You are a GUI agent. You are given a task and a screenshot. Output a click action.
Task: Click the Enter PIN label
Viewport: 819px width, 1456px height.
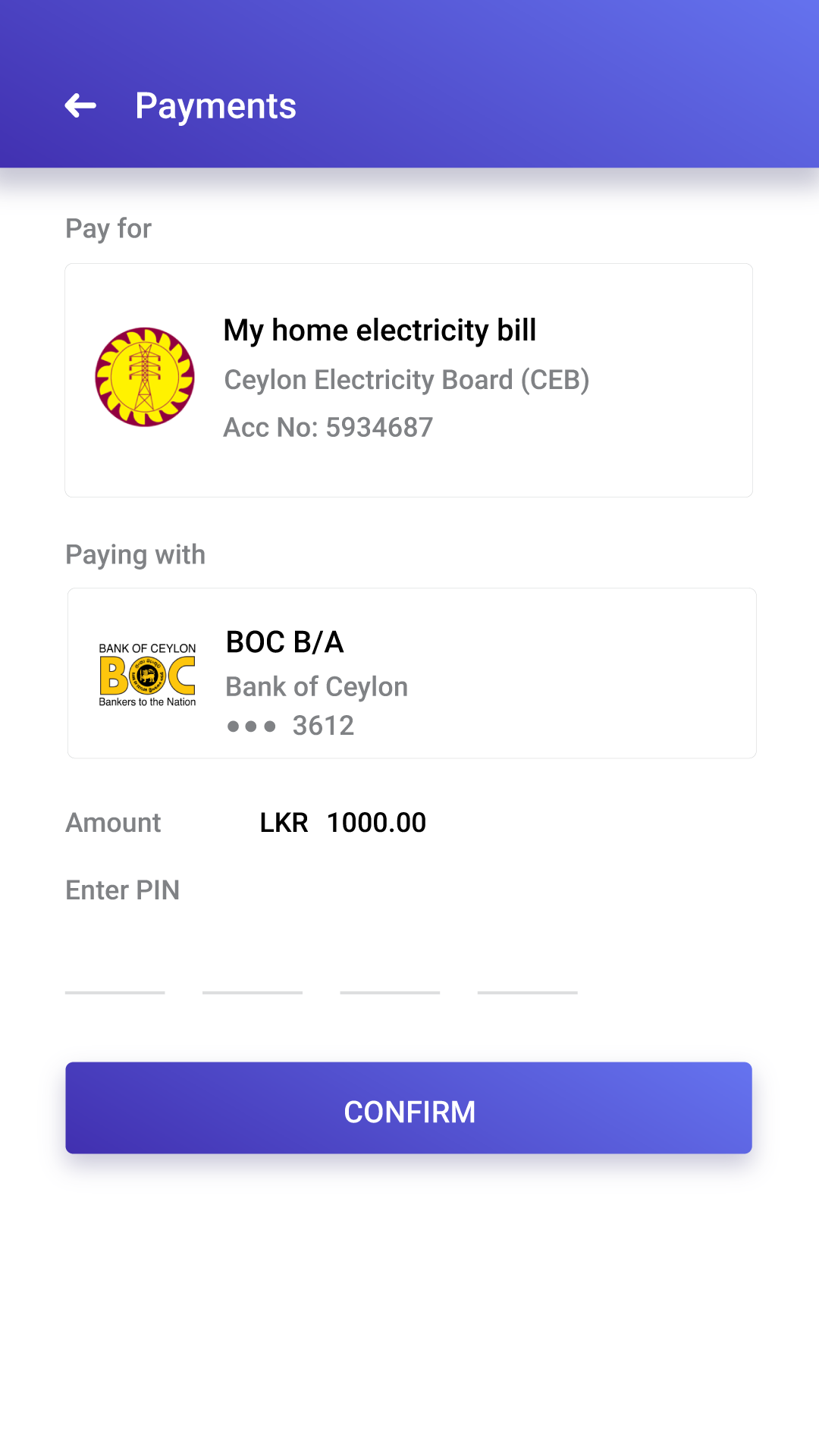[x=123, y=890]
